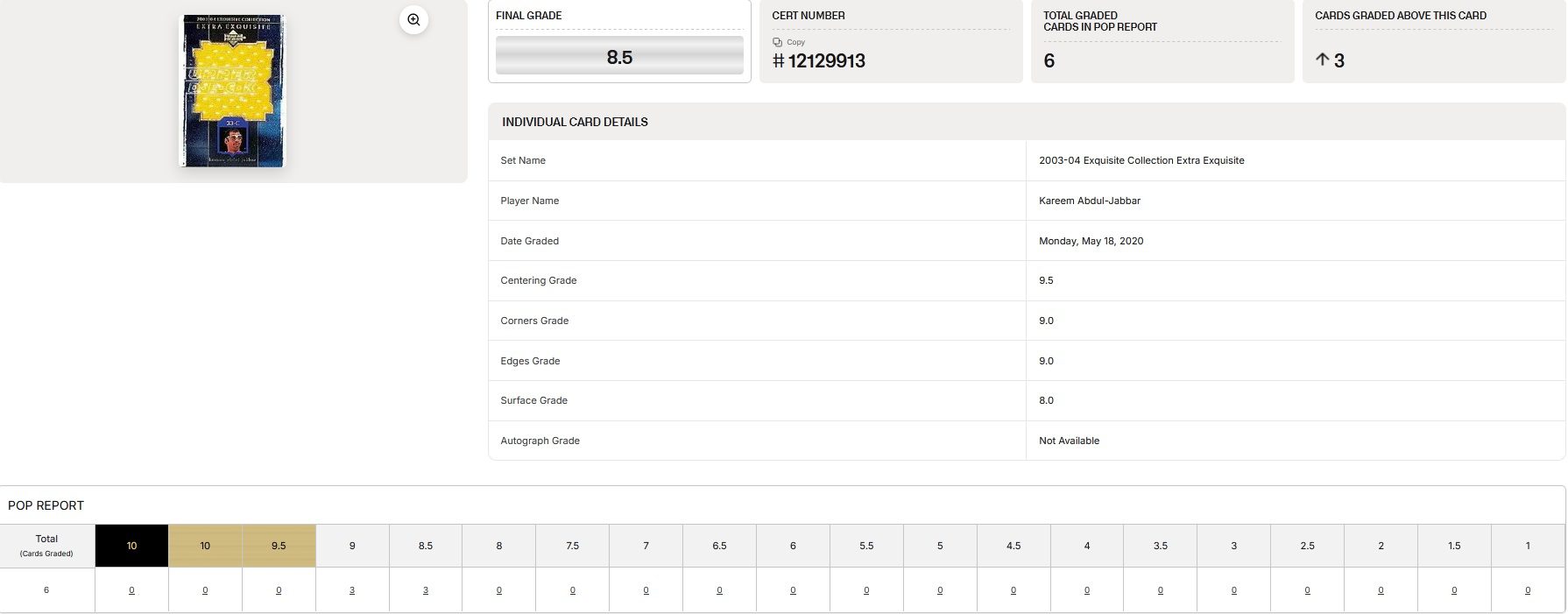Click the gold 9.5 grade header cell
The width and height of the screenshot is (1568, 614).
click(x=279, y=546)
